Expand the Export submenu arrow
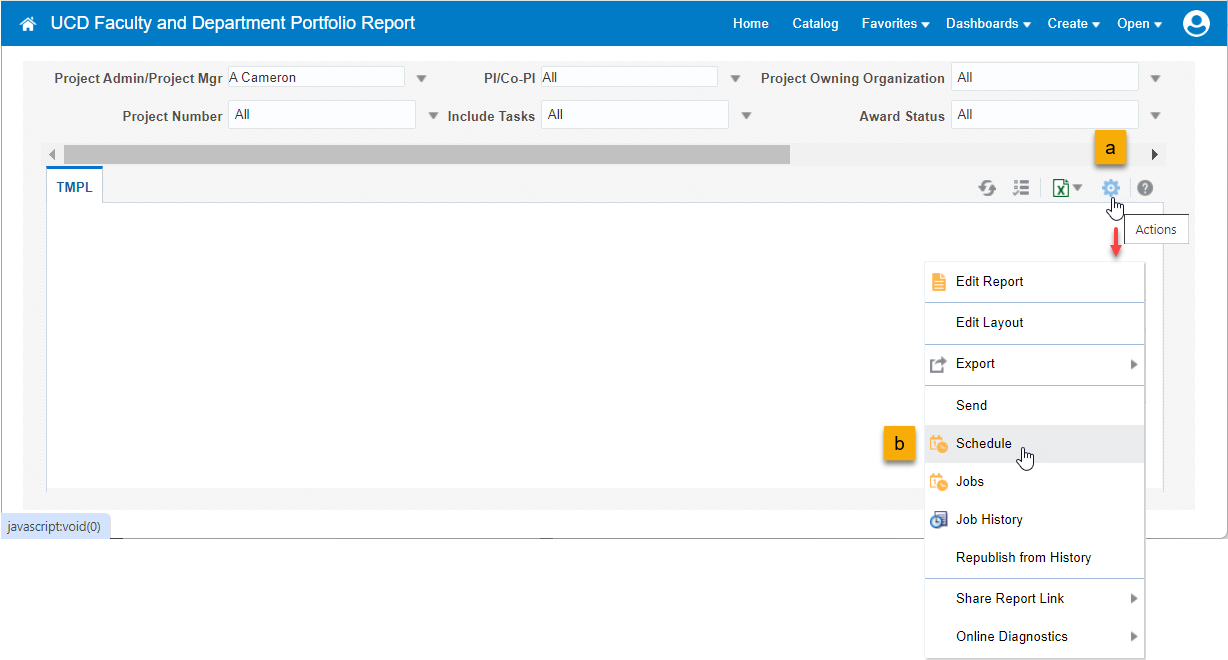1228x660 pixels. tap(1134, 365)
